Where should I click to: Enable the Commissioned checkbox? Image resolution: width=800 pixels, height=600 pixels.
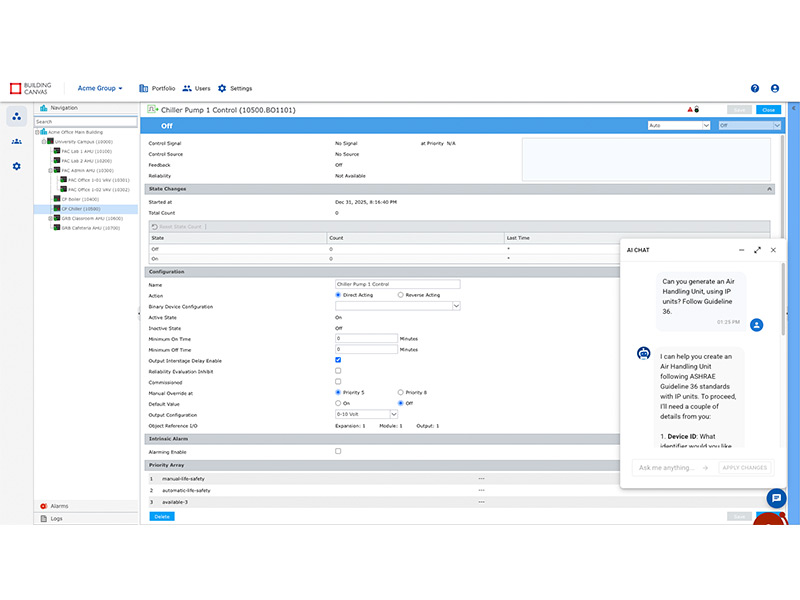click(x=338, y=382)
